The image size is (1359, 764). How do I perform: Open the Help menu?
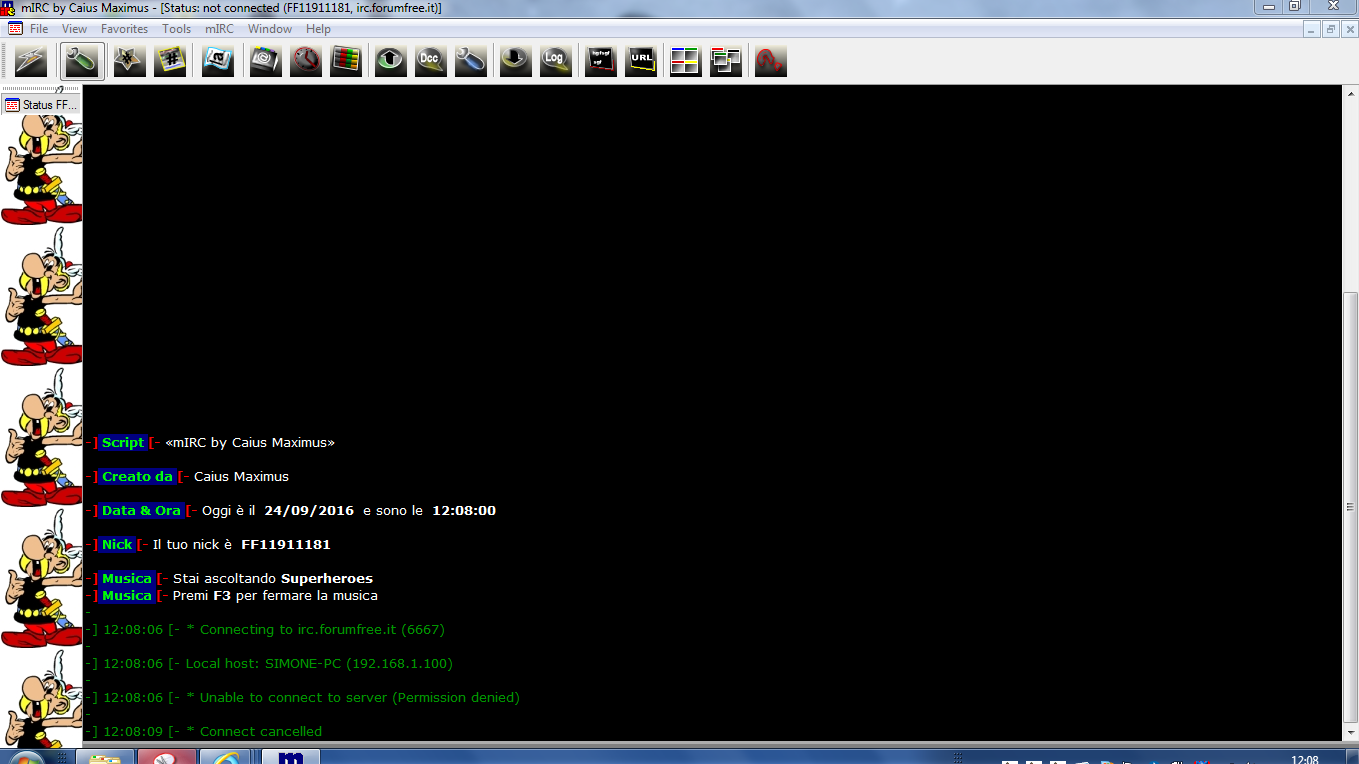pyautogui.click(x=319, y=29)
